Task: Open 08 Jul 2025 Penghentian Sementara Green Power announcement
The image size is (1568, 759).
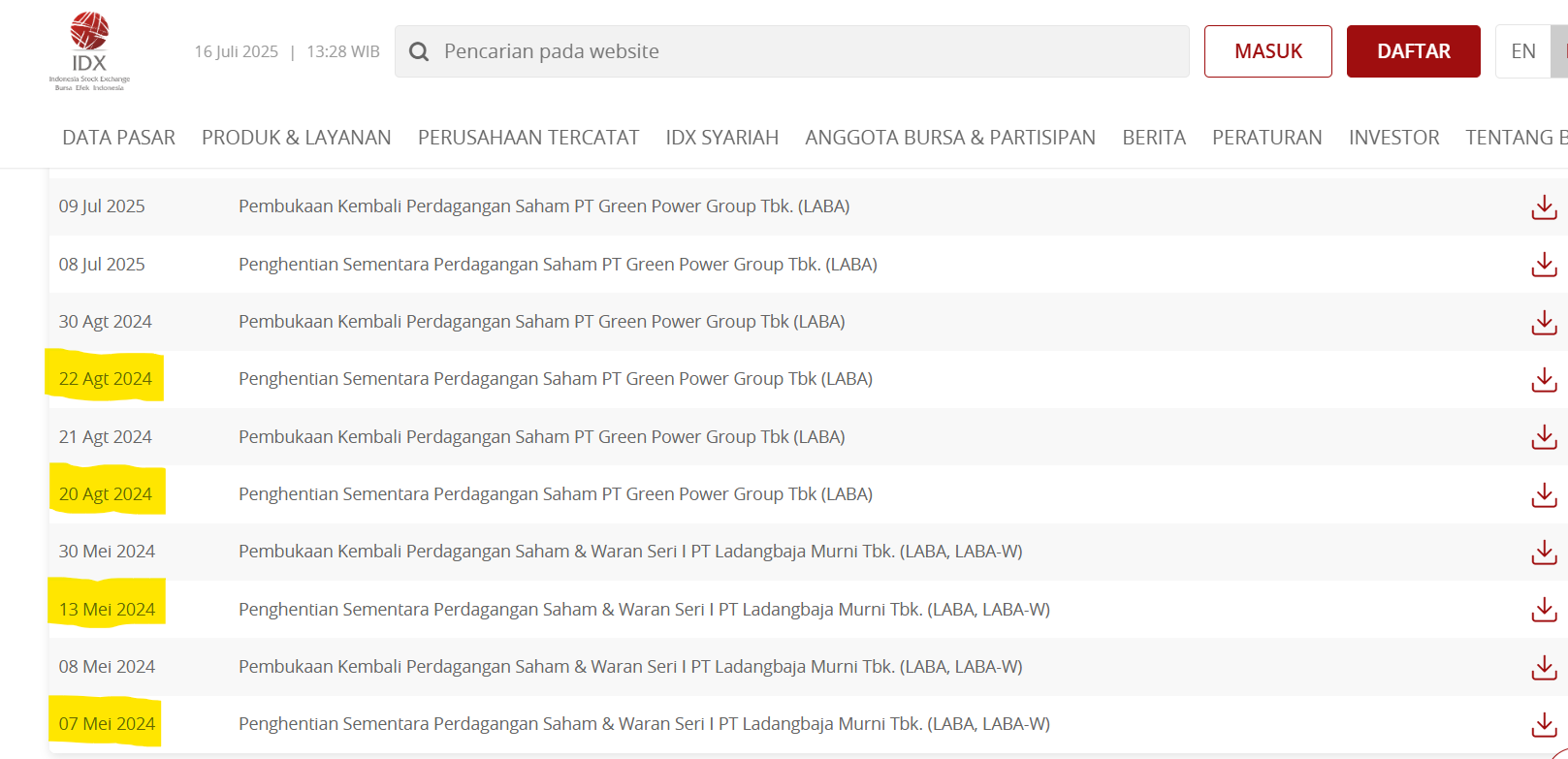Action: 558,265
